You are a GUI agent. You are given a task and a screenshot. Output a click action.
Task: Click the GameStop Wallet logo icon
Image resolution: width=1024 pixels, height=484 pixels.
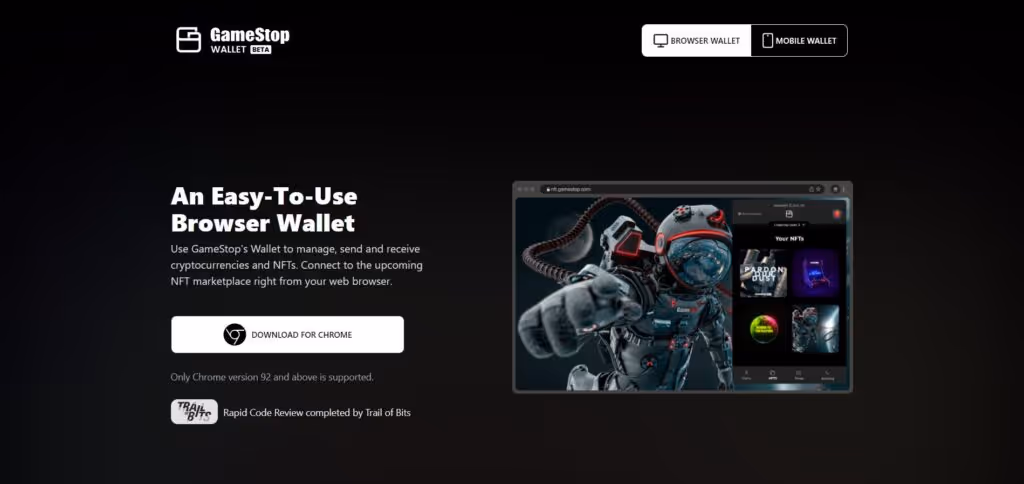(x=188, y=40)
